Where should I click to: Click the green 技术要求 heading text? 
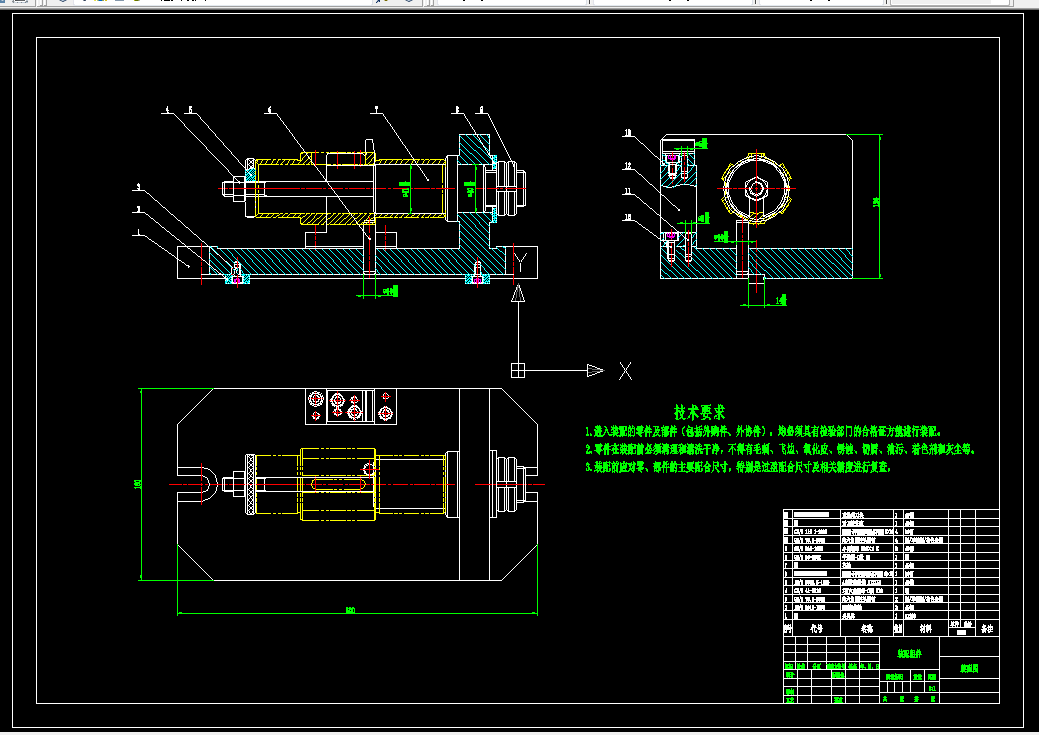(699, 412)
